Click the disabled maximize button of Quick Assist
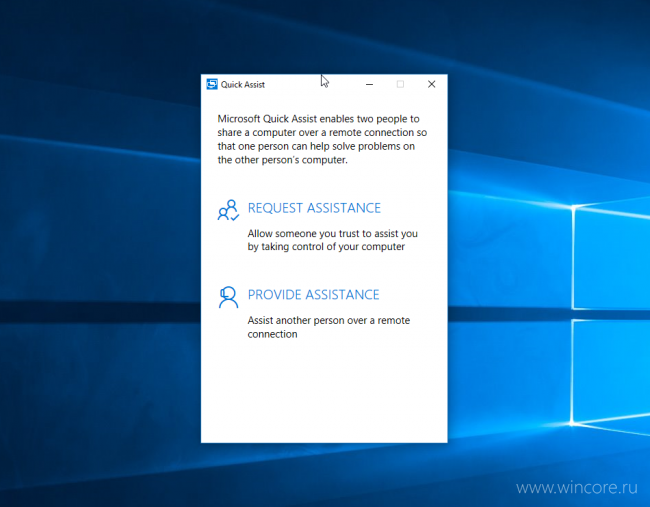This screenshot has width=650, height=507. [400, 84]
